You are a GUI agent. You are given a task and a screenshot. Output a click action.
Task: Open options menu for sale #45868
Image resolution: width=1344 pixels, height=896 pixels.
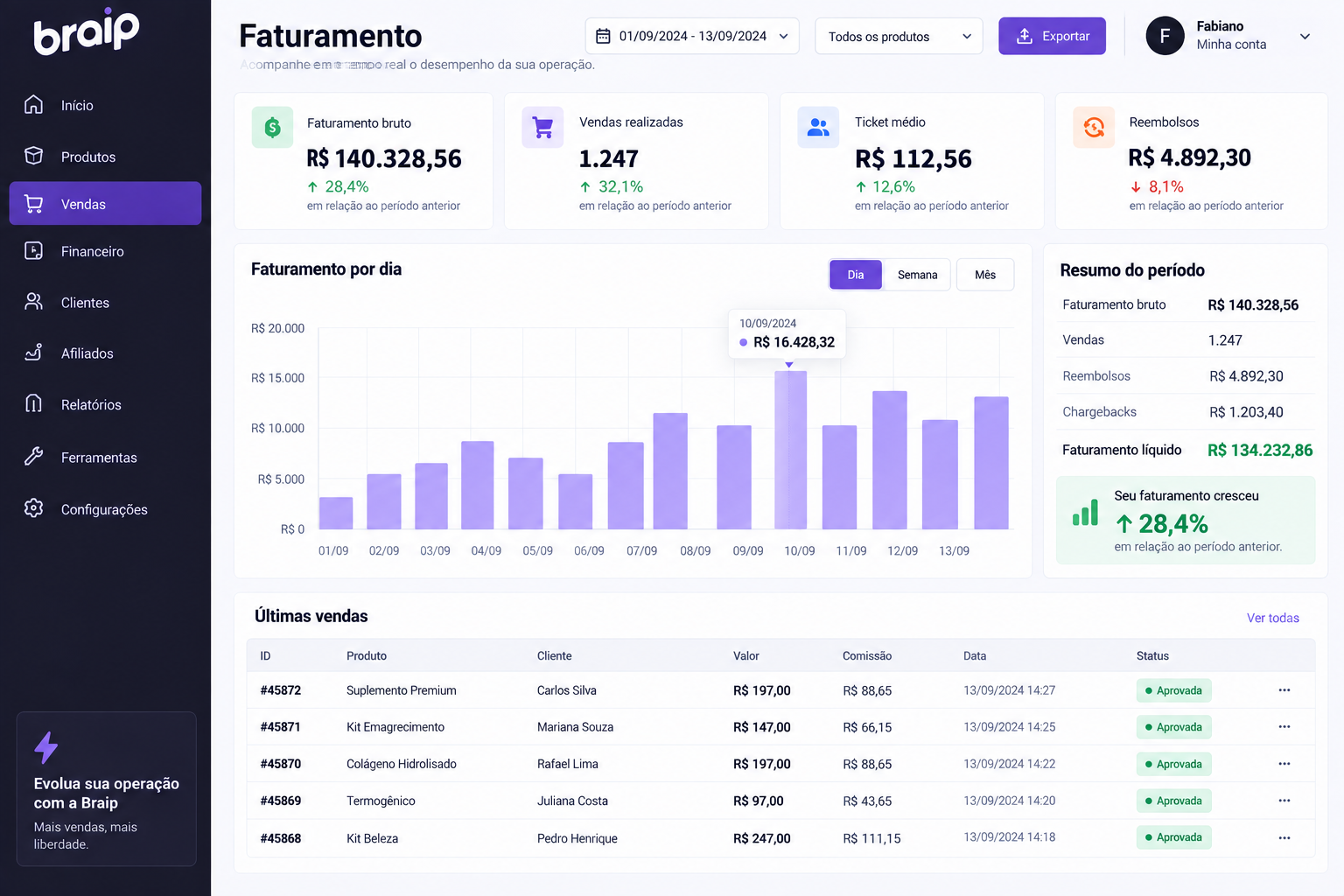(x=1284, y=838)
